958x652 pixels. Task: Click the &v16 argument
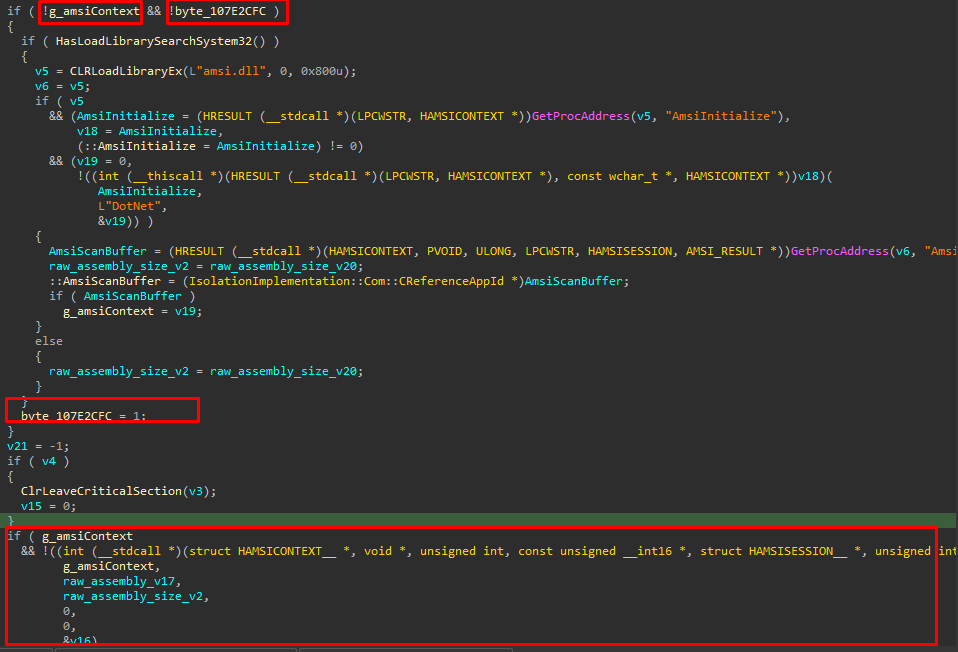[77, 640]
